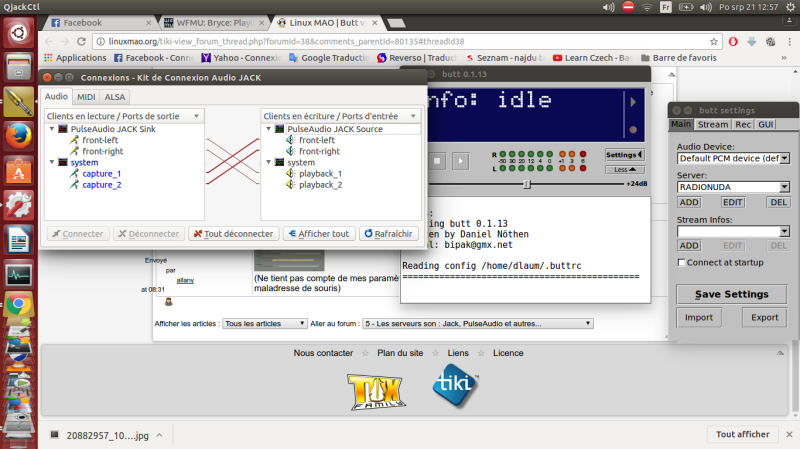Viewport: 800px width, 449px height.
Task: Open the Stream Infos dropdown
Action: tap(785, 232)
